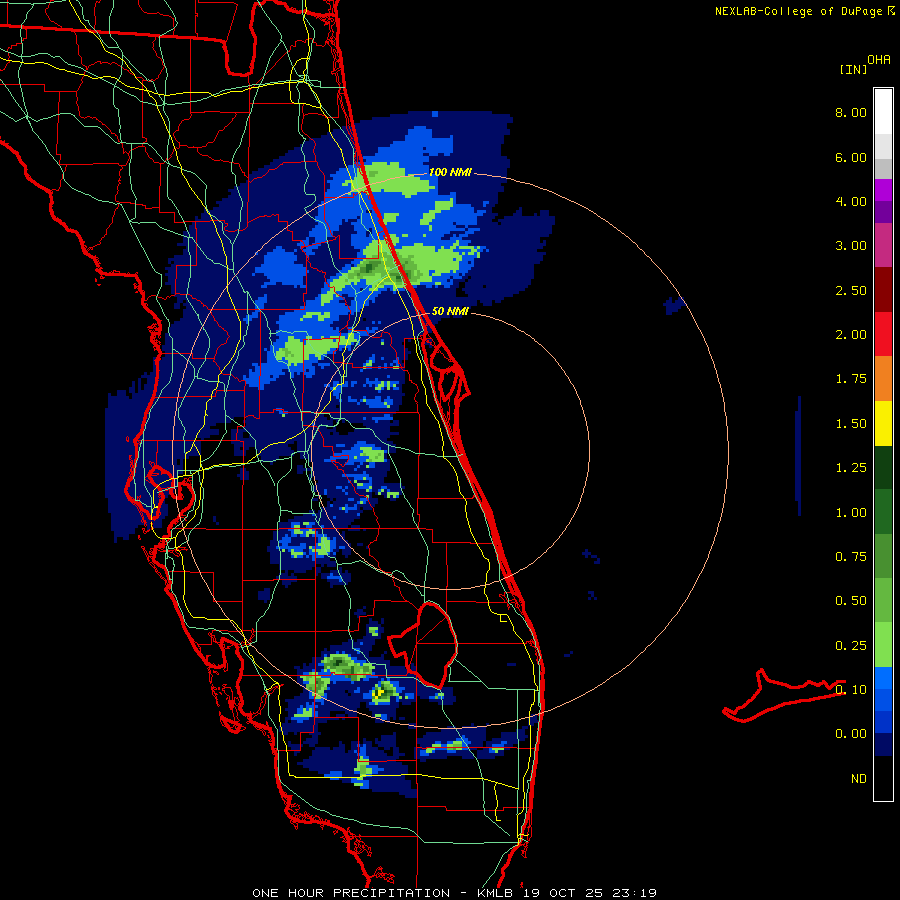Click the OHA product label above legend
This screenshot has height=900, width=900.
tap(879, 60)
